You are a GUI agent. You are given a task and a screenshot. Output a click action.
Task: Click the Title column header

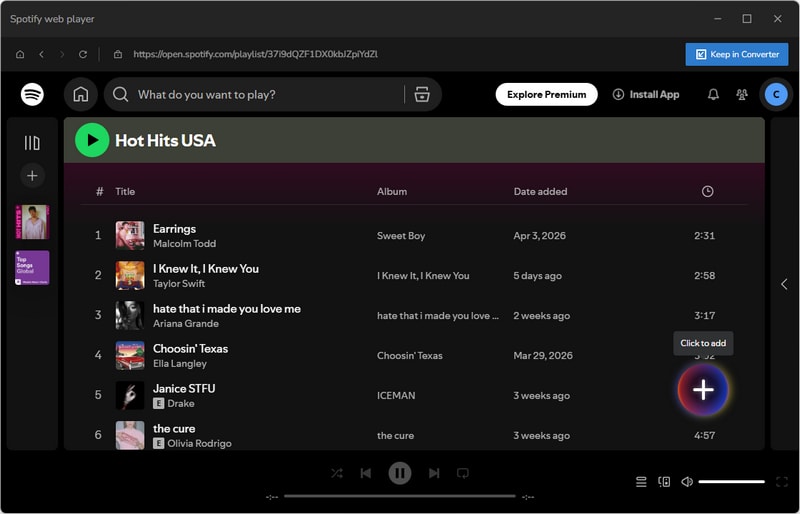click(125, 191)
